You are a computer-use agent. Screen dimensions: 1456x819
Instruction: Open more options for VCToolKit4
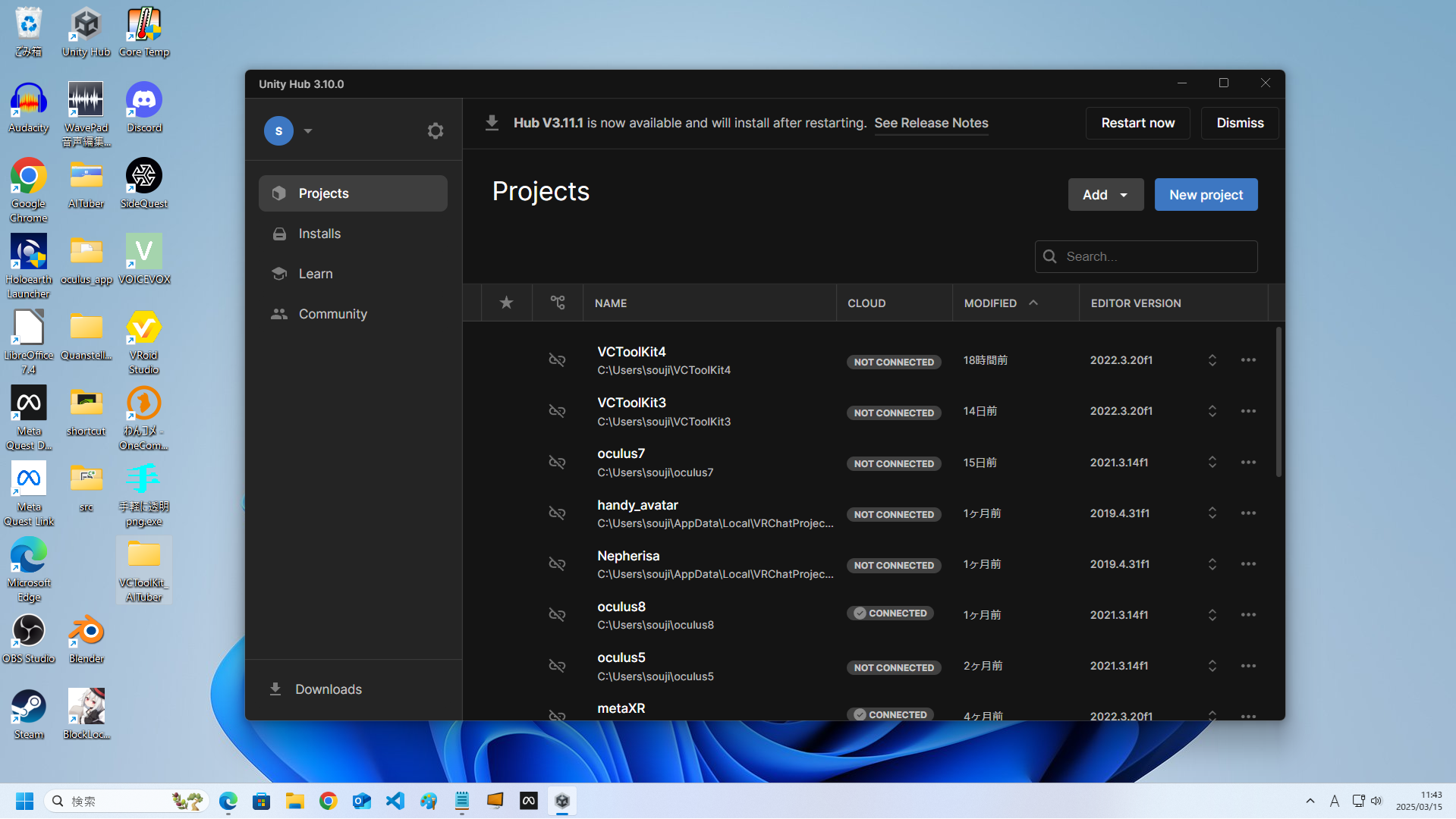coord(1248,360)
